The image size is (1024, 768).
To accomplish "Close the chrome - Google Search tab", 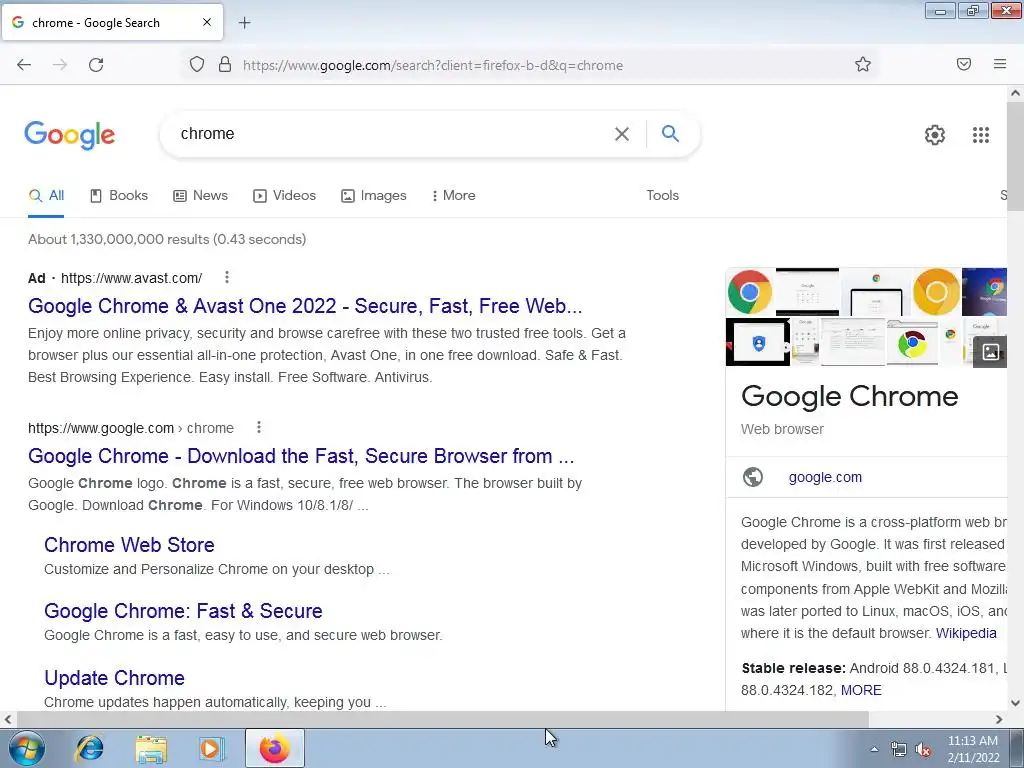I will pos(207,22).
